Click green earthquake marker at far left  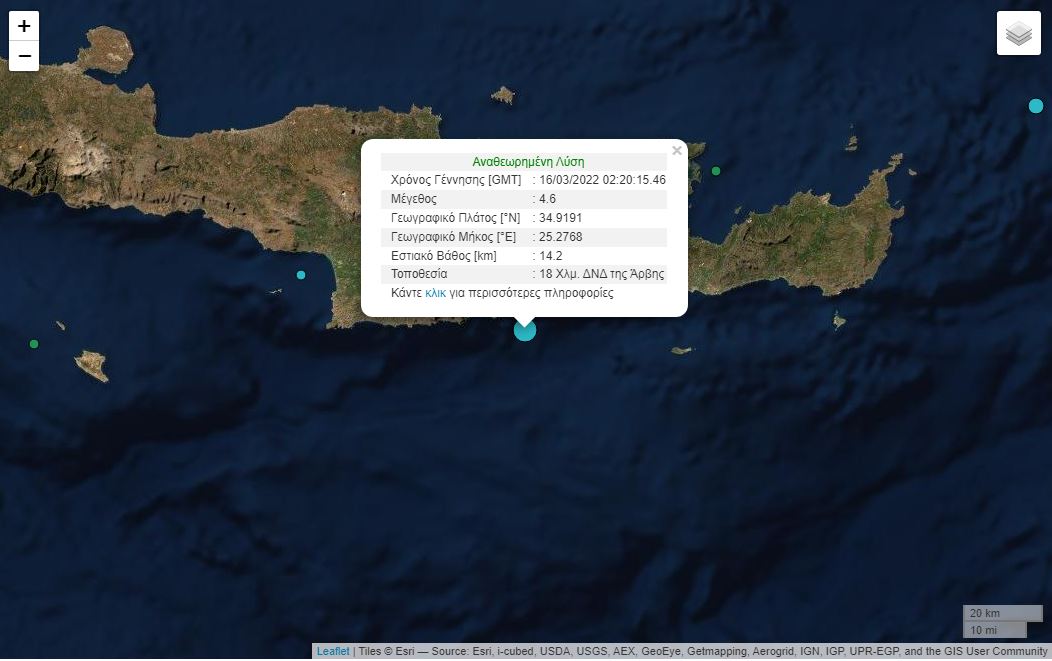(34, 344)
